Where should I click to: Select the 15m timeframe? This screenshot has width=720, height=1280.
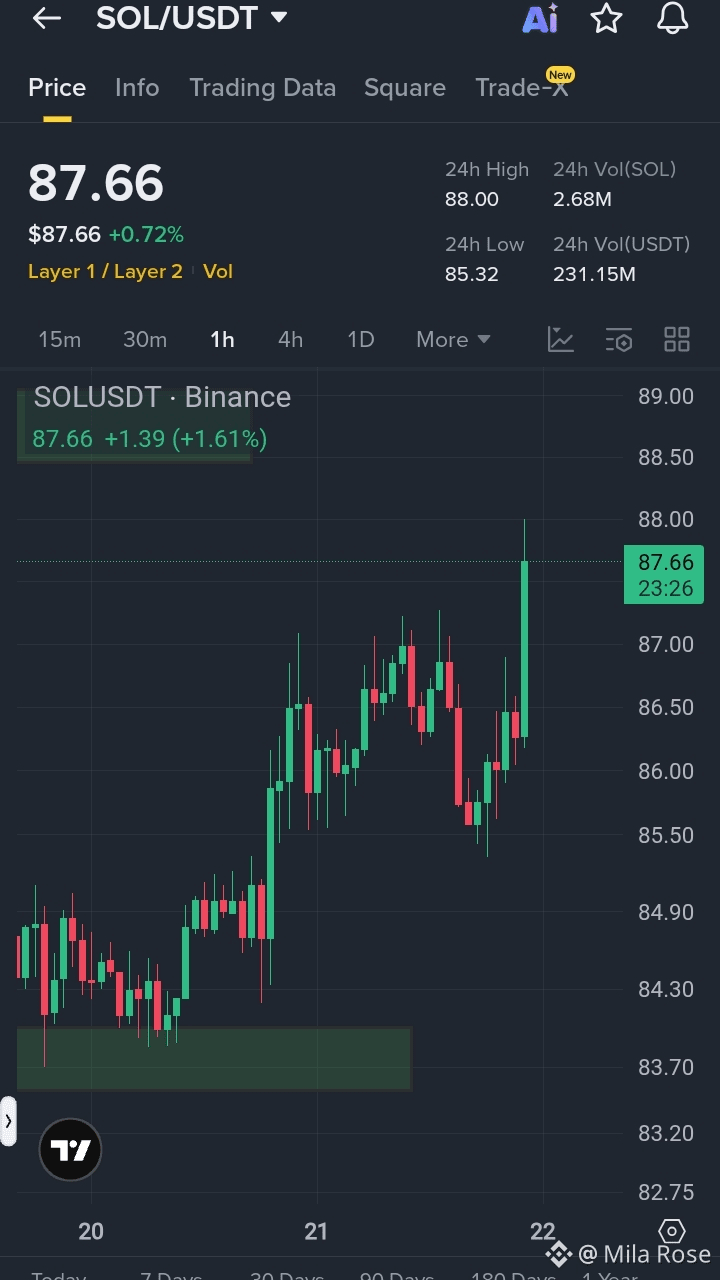click(59, 340)
